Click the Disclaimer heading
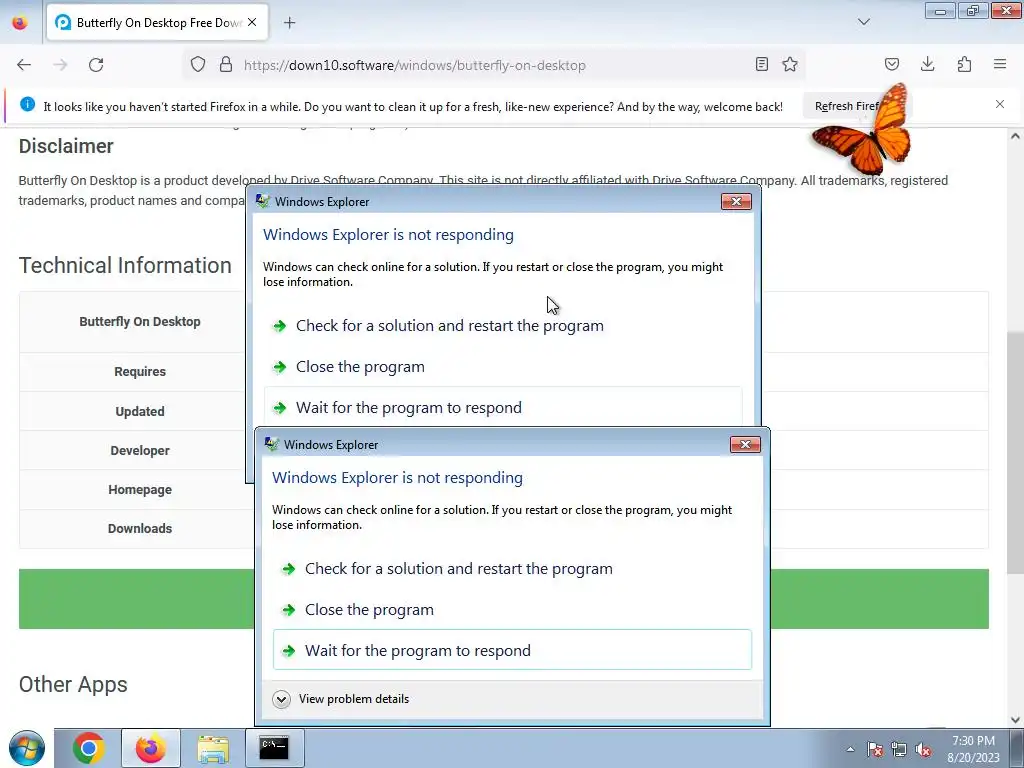This screenshot has width=1024, height=768. pos(66,146)
